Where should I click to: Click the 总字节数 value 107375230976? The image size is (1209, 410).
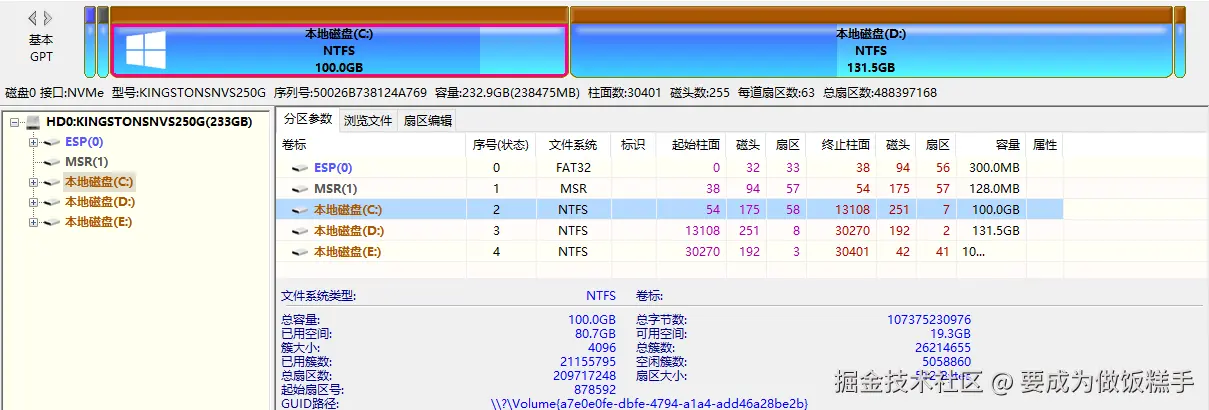point(929,320)
